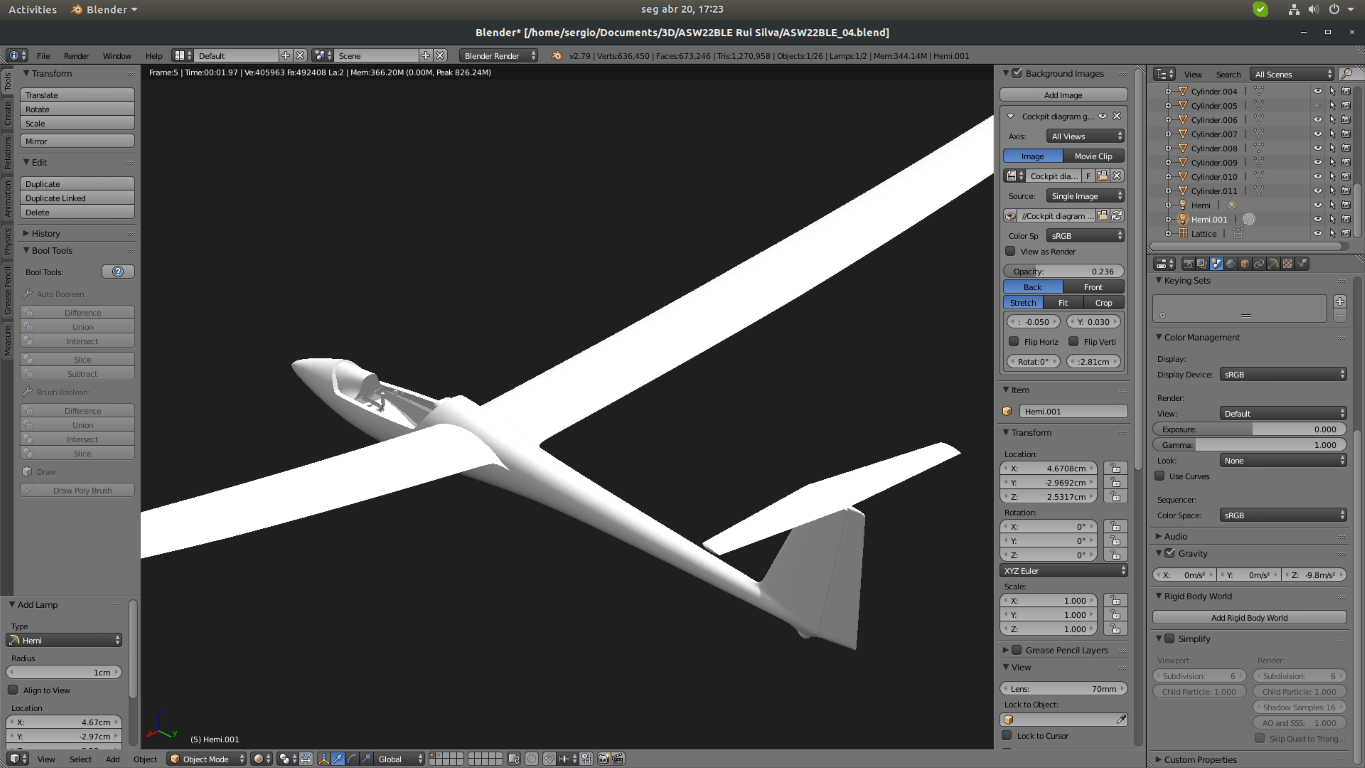Adjust the Opacity slider
Image resolution: width=1365 pixels, height=768 pixels.
click(1063, 271)
